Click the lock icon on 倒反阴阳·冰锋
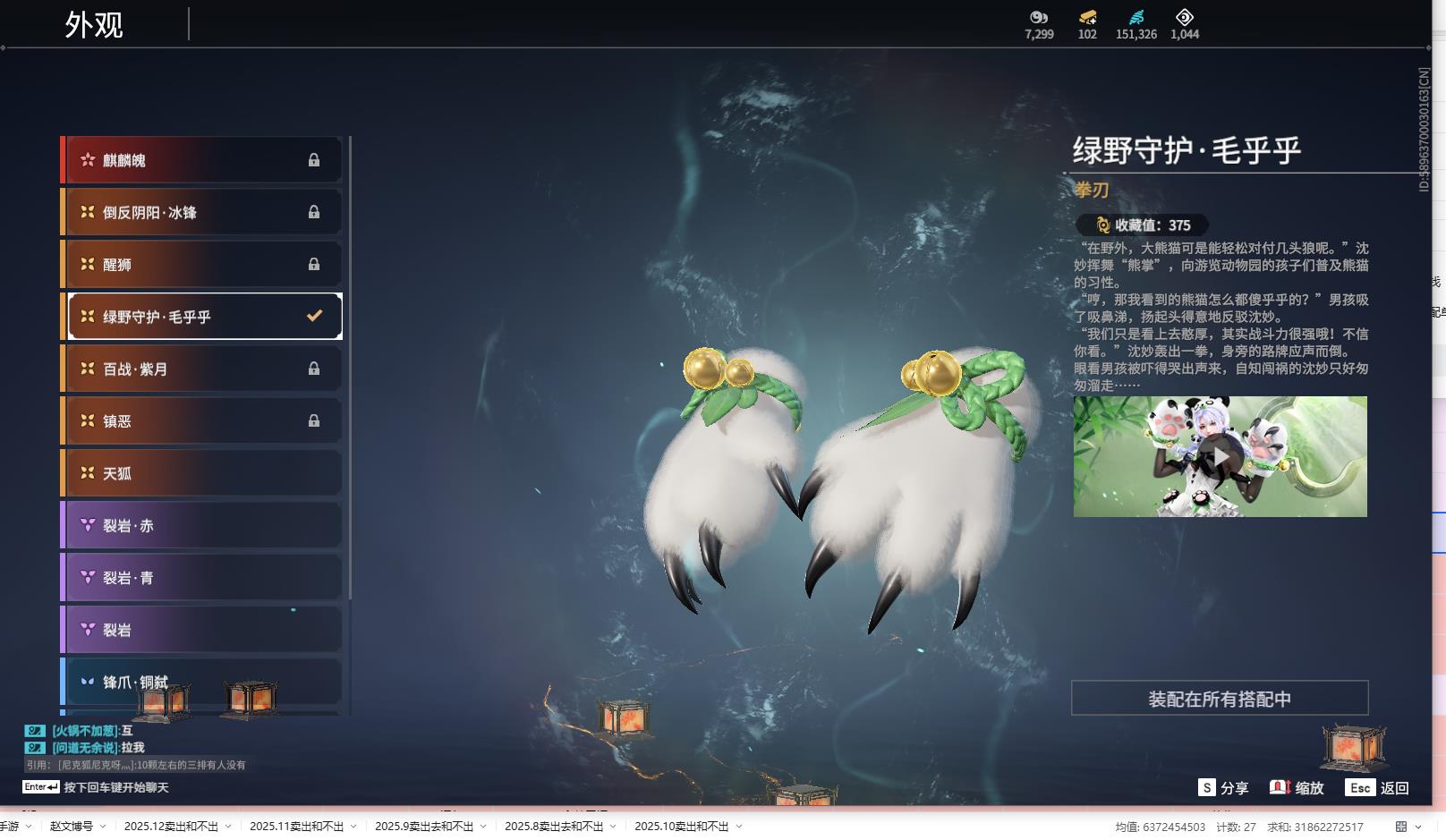Image resolution: width=1446 pixels, height=840 pixels. pyautogui.click(x=314, y=212)
